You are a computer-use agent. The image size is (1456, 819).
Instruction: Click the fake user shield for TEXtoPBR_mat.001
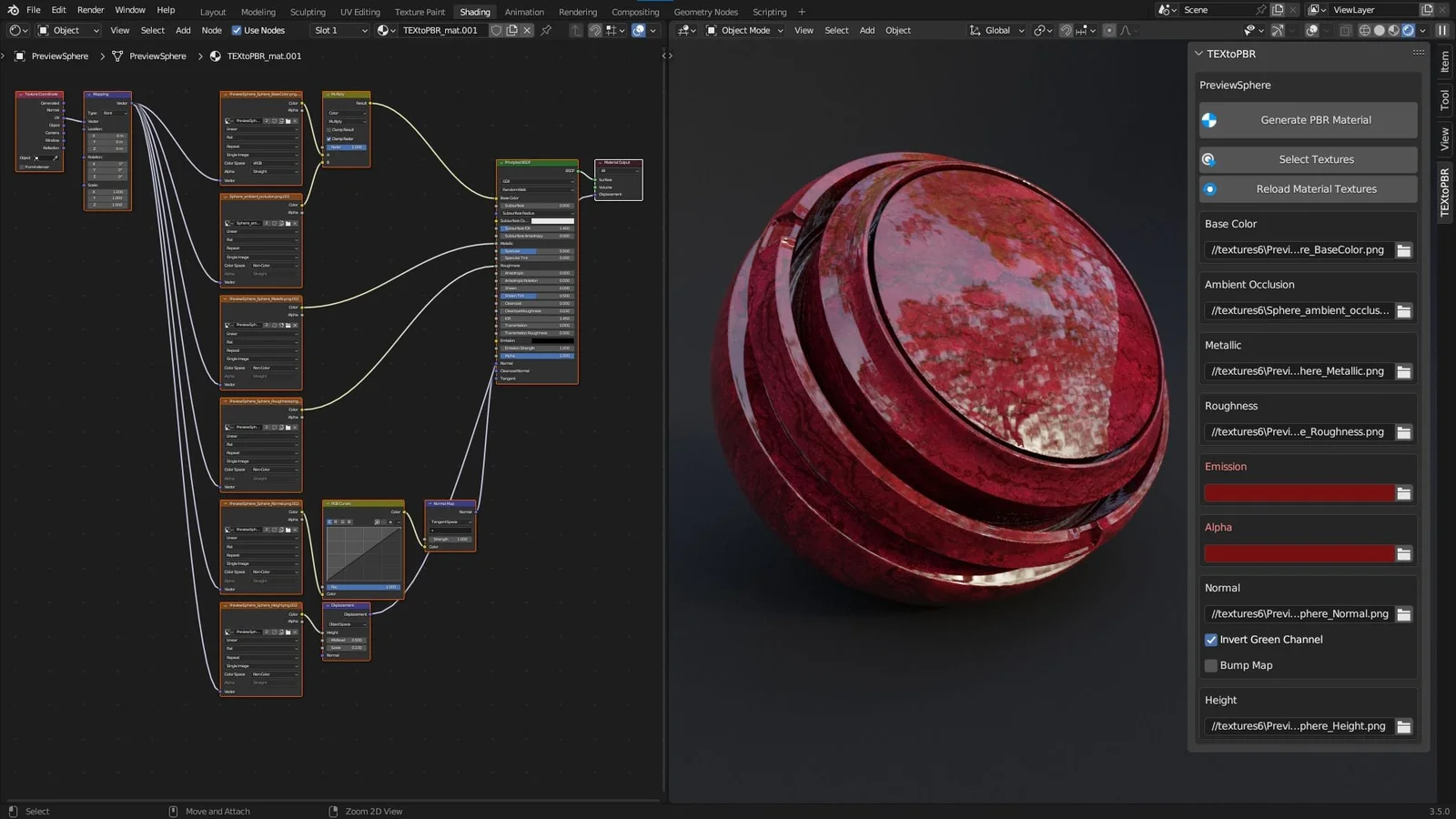point(496,30)
